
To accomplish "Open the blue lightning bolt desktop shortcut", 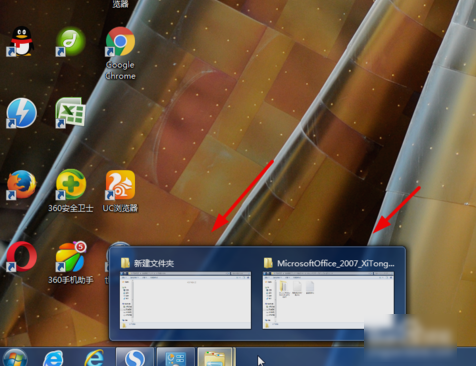I will click(x=21, y=113).
